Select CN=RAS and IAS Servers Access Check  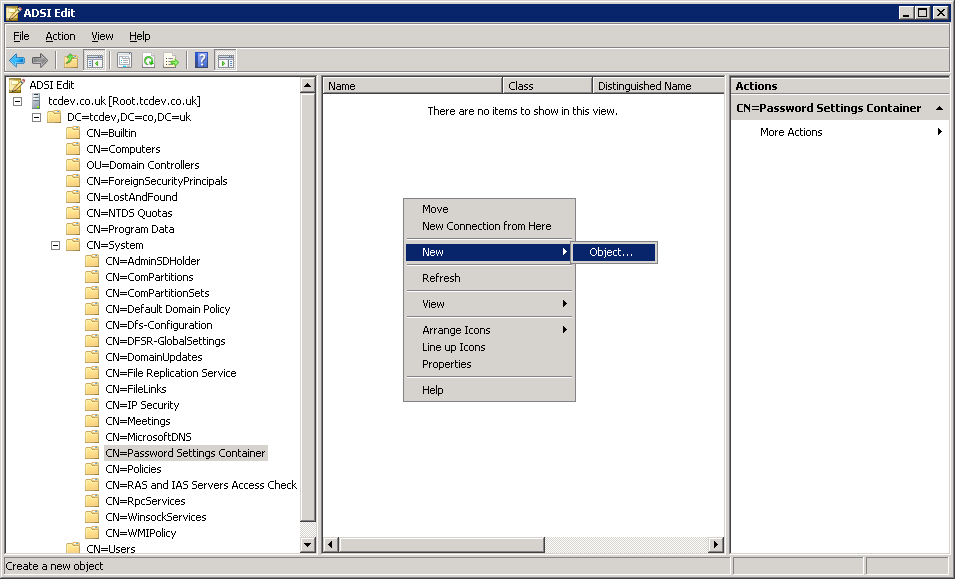(201, 485)
